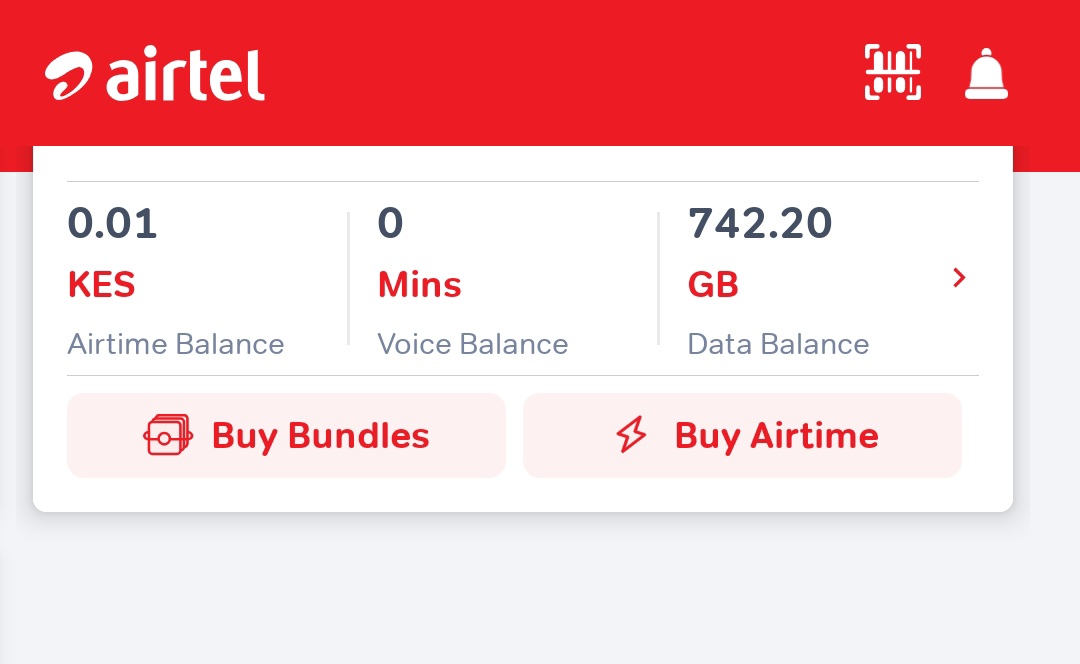
Task: Tap the red GB unit label
Action: click(x=713, y=285)
